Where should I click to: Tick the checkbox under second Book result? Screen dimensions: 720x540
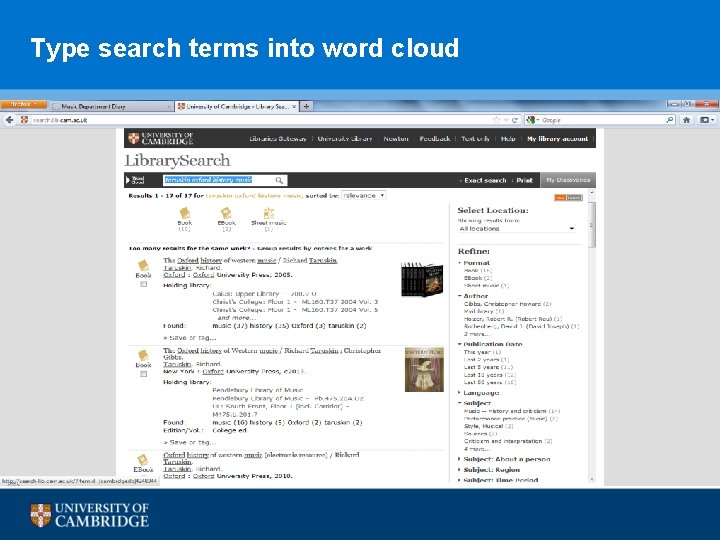click(x=144, y=374)
